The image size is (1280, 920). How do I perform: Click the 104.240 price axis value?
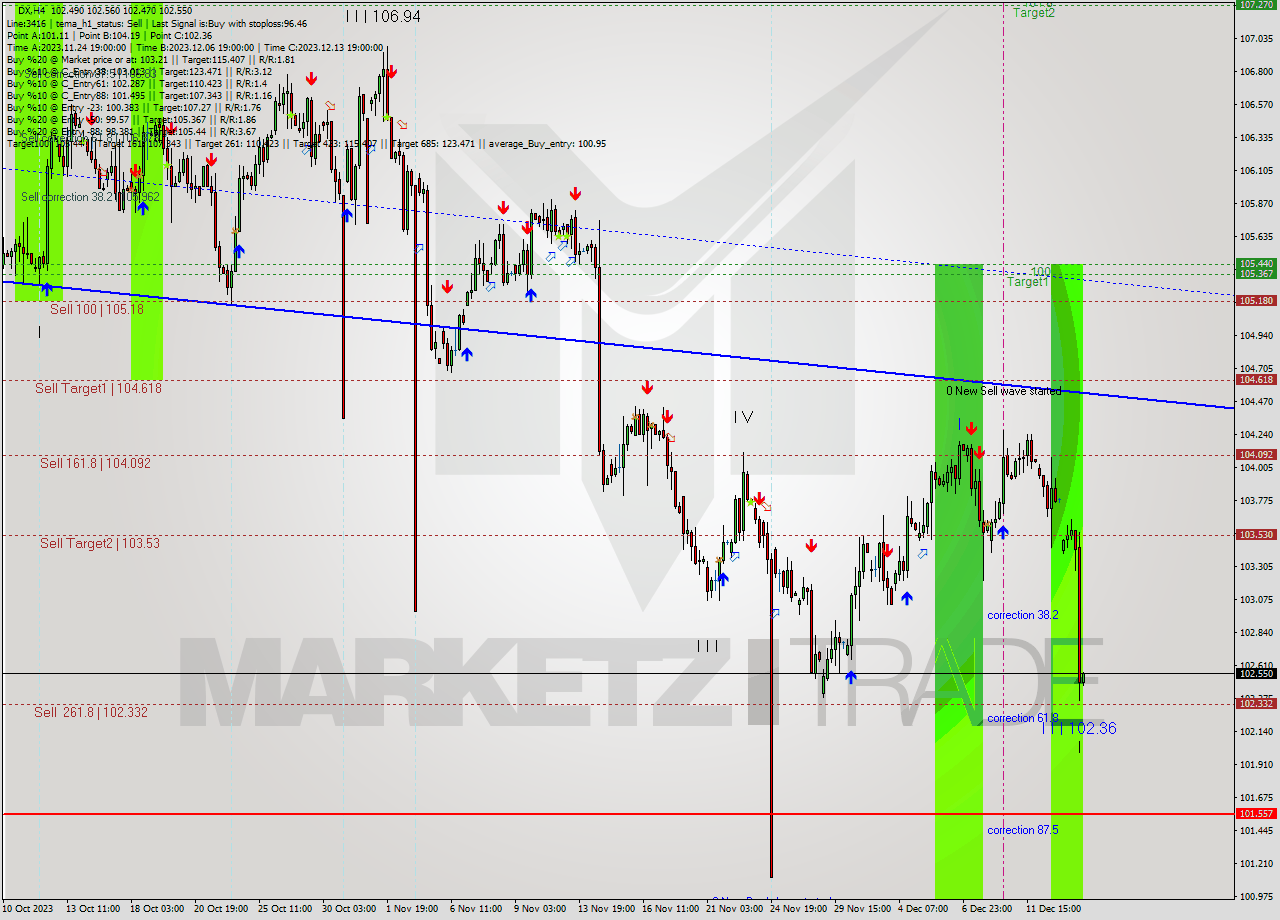[1256, 435]
